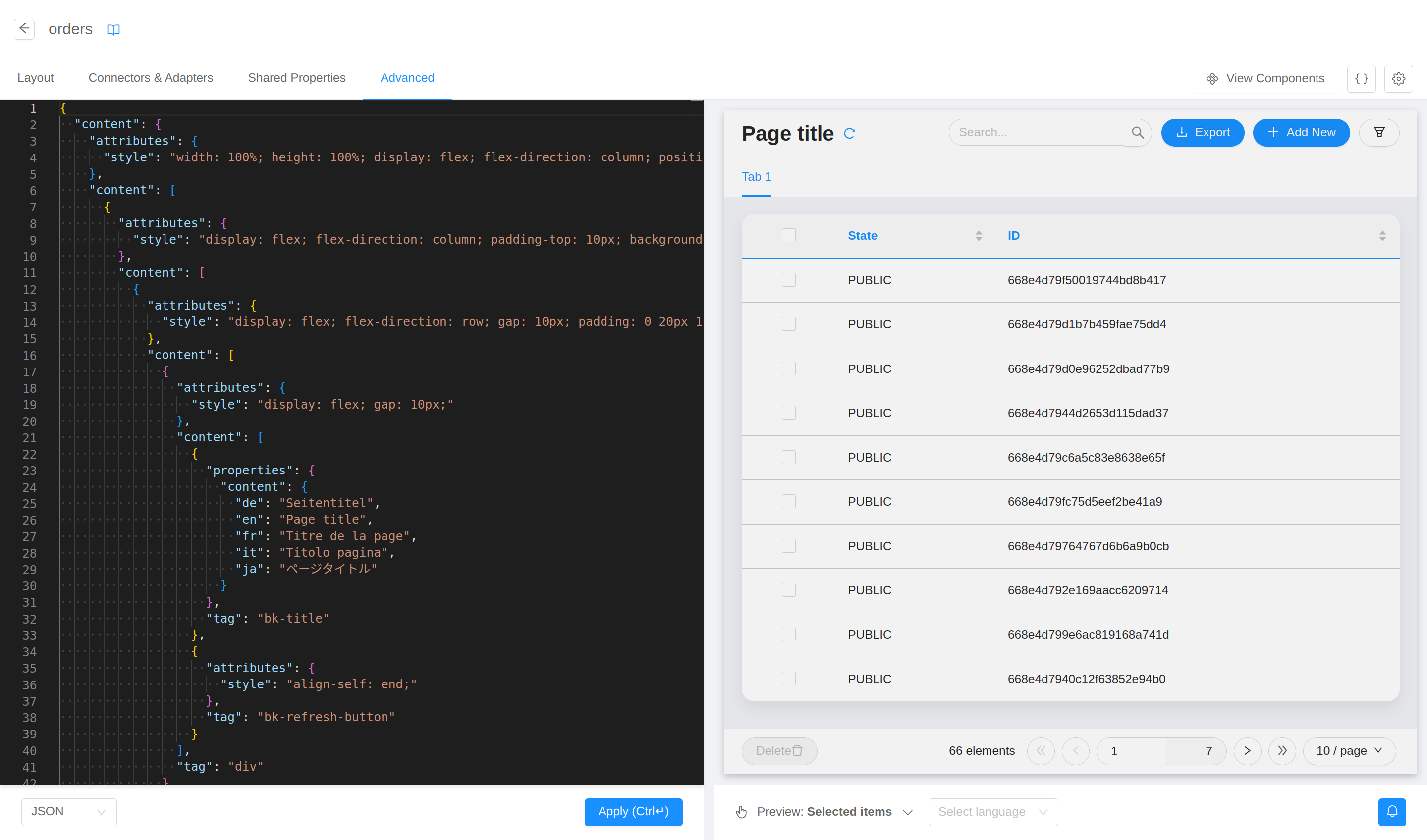Check the select-all checkbox in the table header

[788, 235]
